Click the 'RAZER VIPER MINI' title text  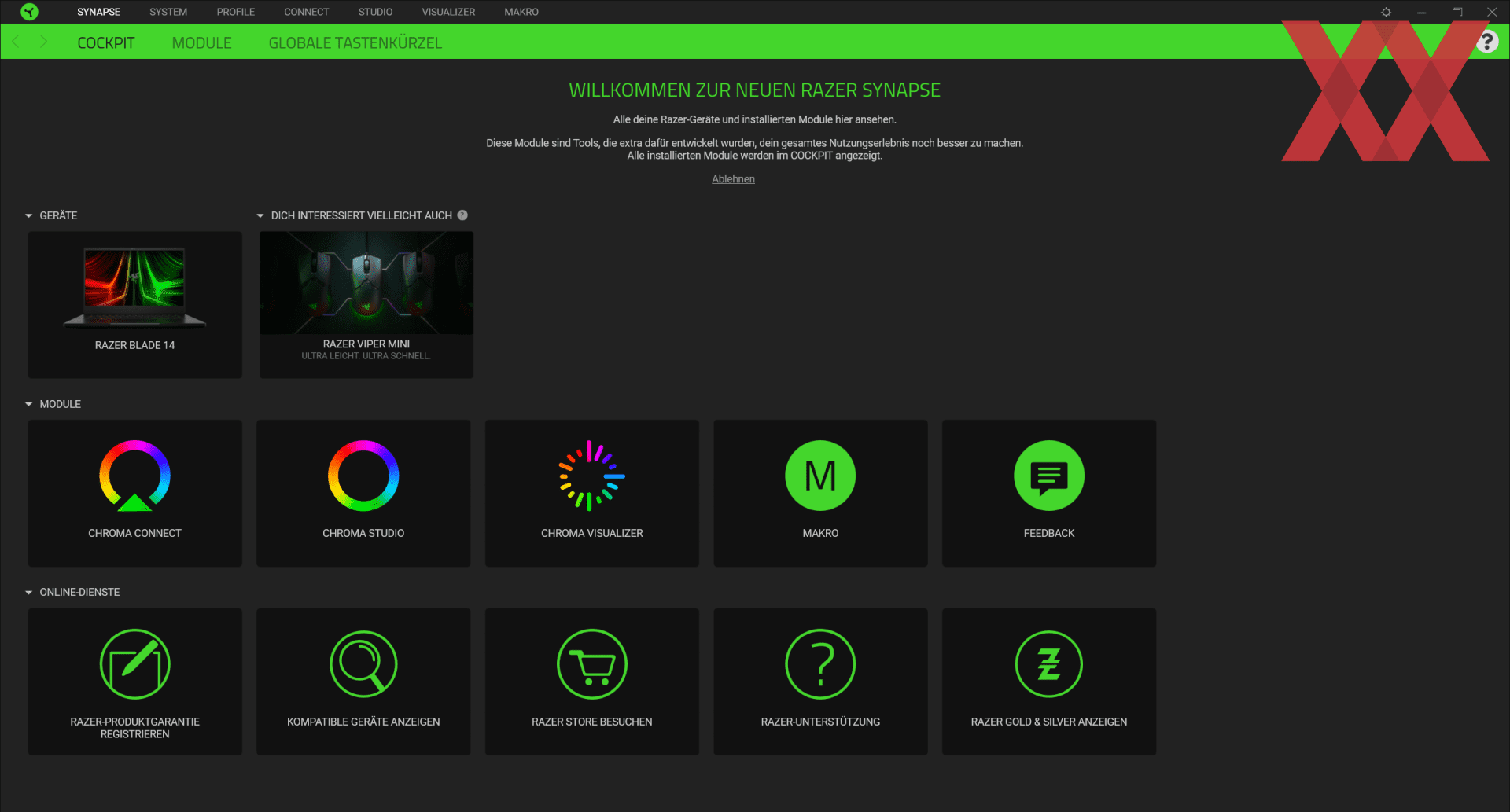[x=366, y=344]
